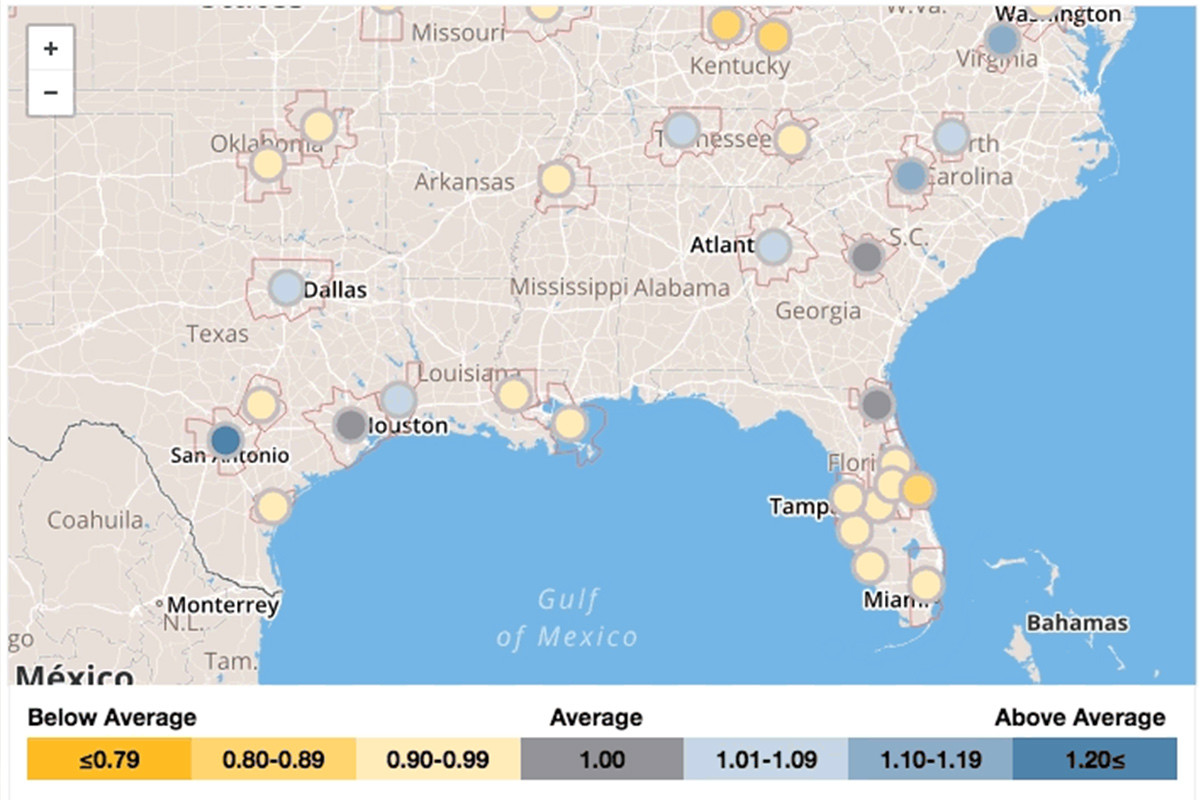
Task: Select the Miami pale yellow marker
Action: tap(926, 584)
